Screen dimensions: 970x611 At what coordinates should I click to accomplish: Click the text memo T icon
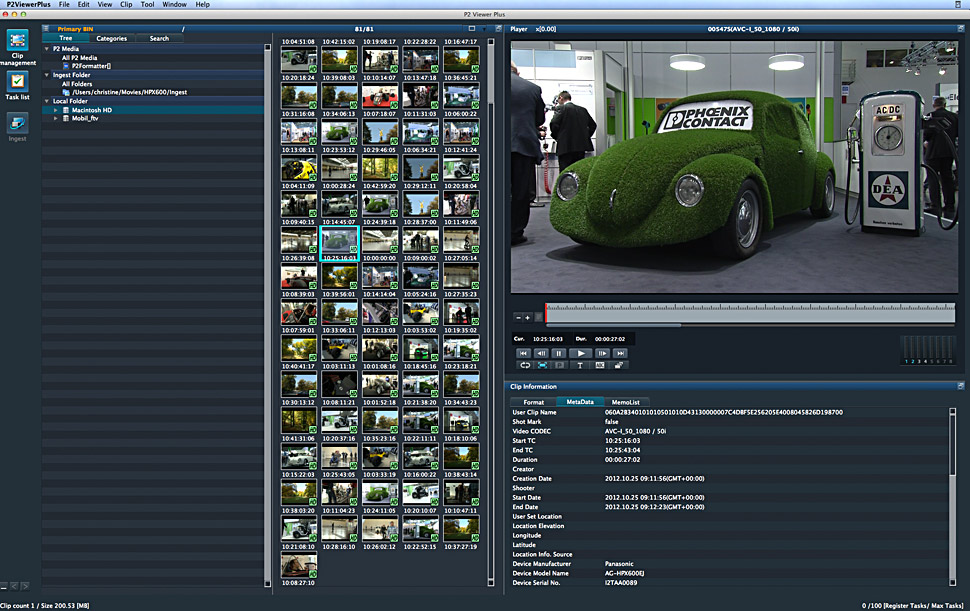click(x=581, y=365)
